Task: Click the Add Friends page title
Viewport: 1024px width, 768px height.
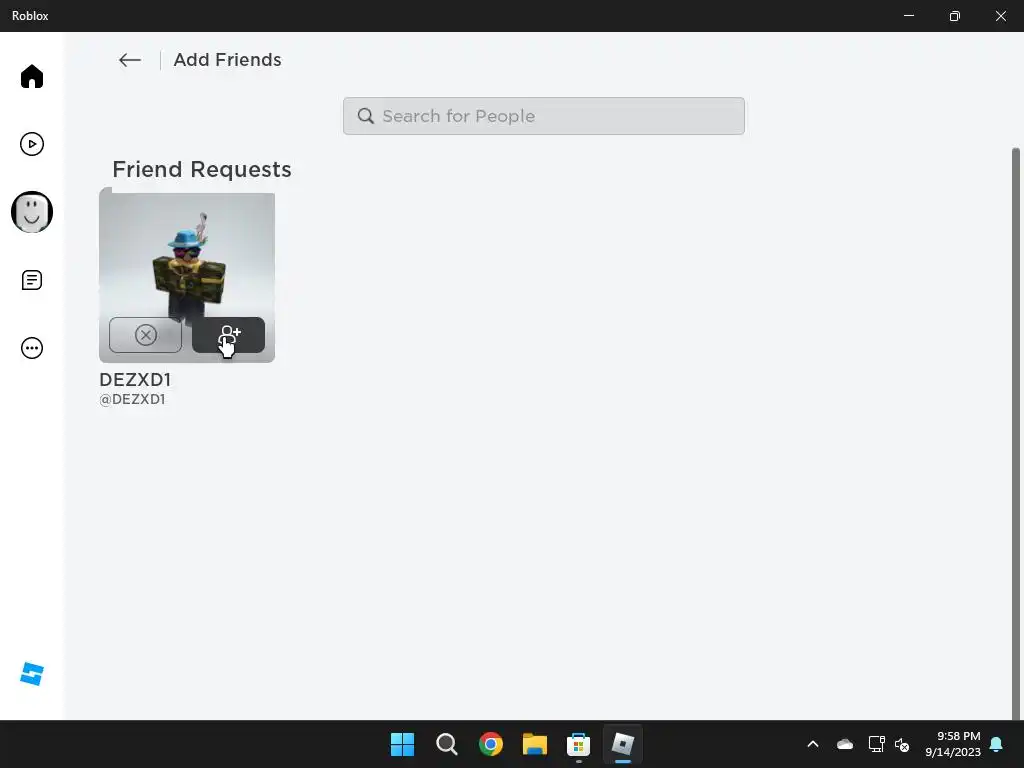Action: [x=227, y=60]
